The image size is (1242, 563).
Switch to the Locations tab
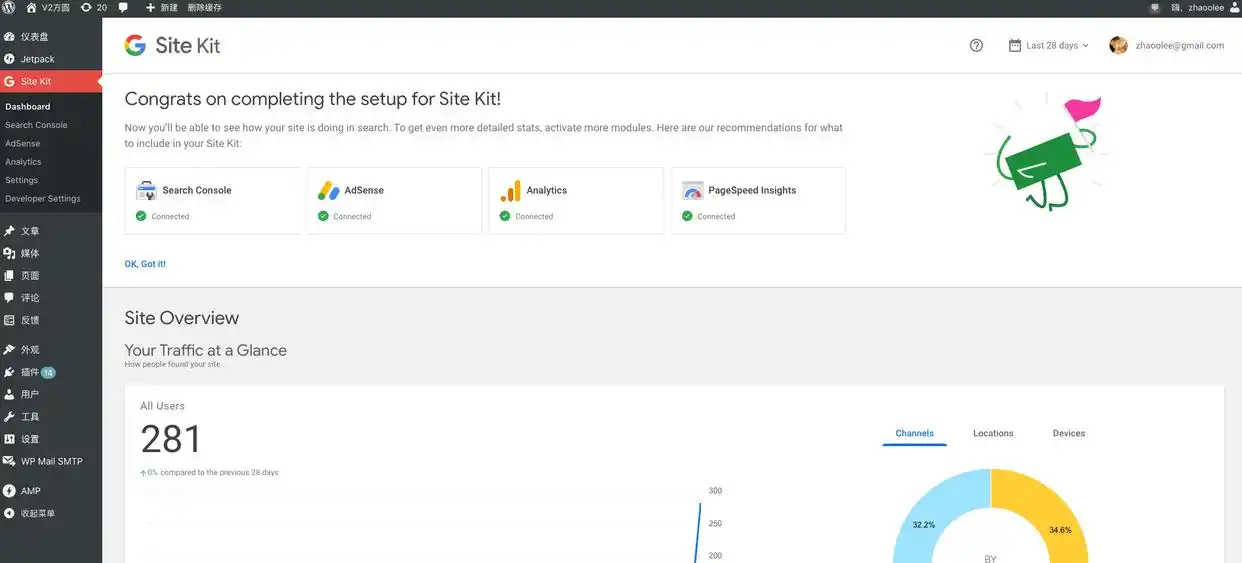pos(993,433)
